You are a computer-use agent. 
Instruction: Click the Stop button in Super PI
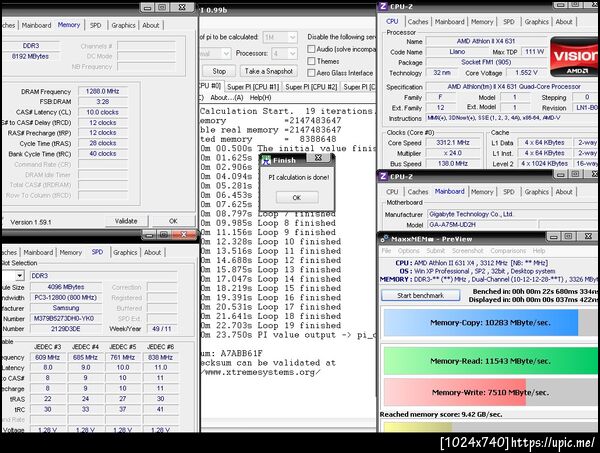pyautogui.click(x=219, y=71)
